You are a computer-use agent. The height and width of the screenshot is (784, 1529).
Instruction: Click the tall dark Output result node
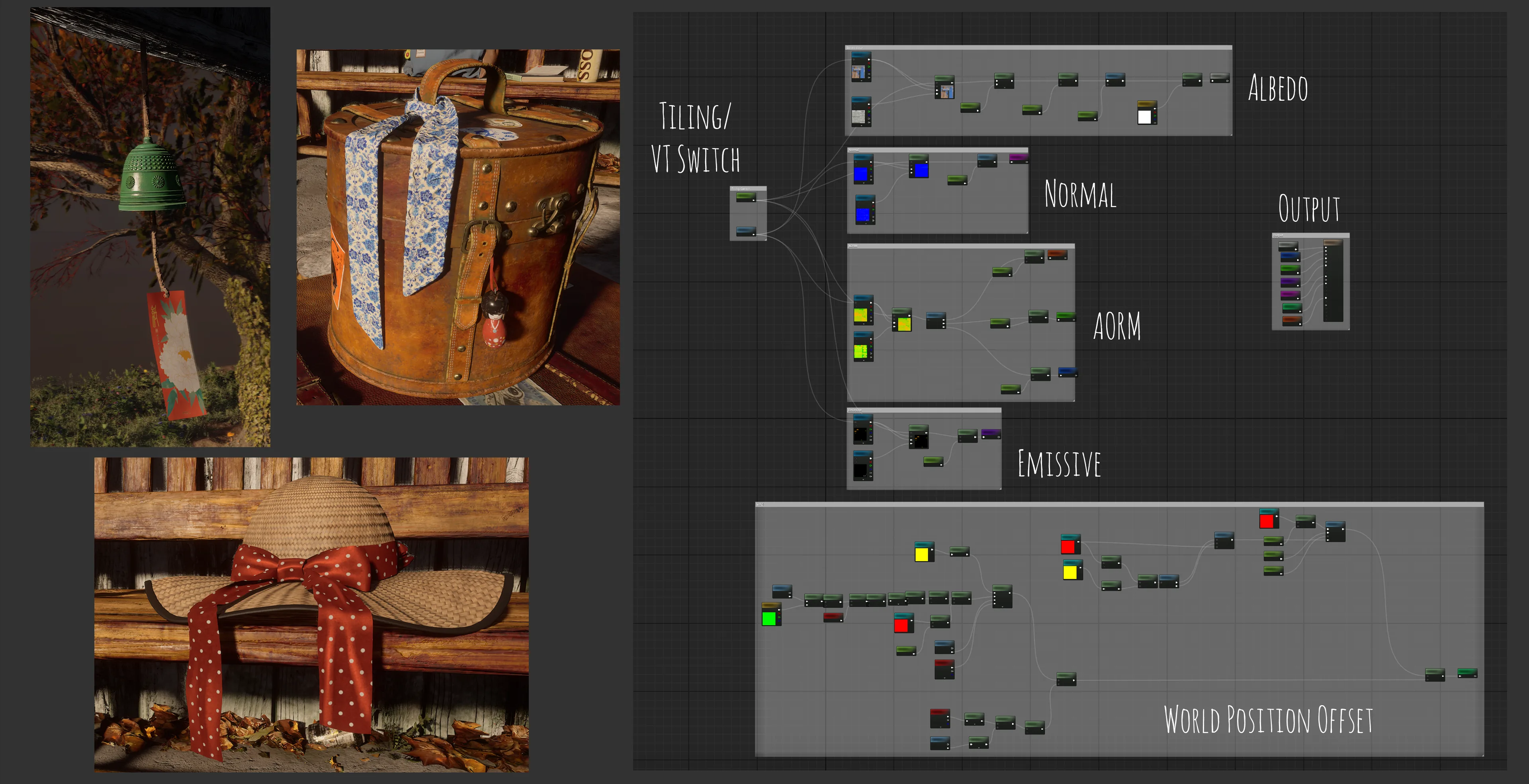[x=1333, y=281]
